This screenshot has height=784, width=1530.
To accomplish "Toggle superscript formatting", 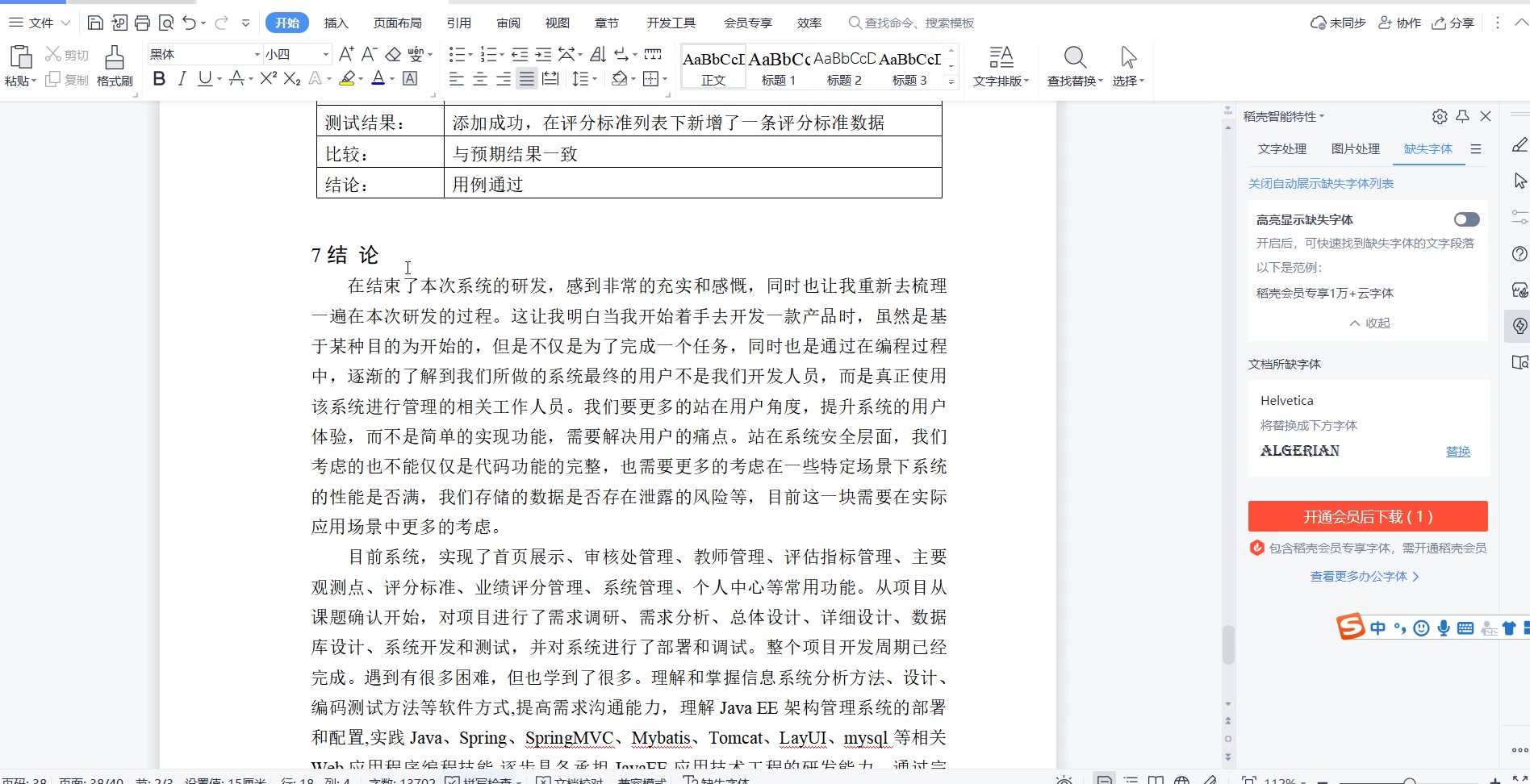I will click(268, 79).
